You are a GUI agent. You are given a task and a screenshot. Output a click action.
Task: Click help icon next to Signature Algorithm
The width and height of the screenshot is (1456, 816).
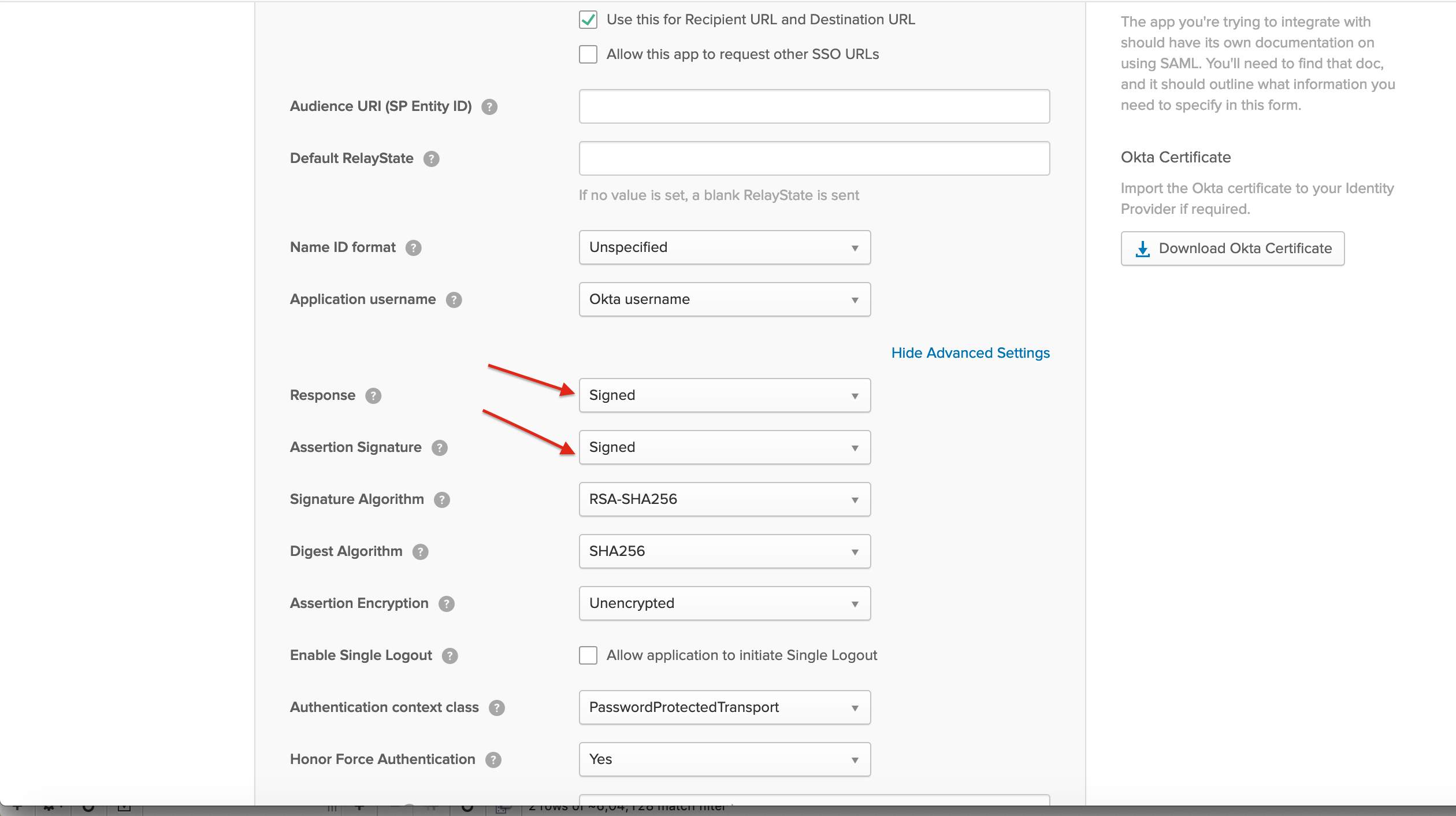[x=442, y=500]
